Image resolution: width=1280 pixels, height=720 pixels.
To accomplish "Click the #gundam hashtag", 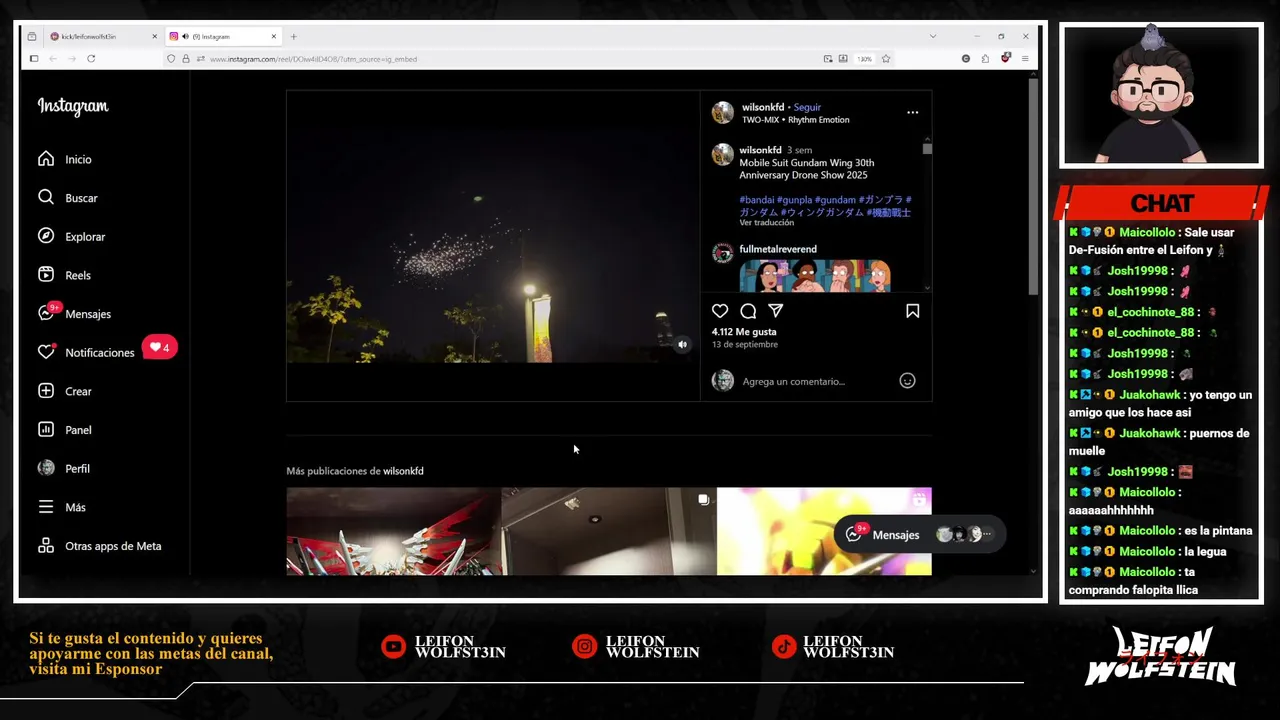I will 835,200.
